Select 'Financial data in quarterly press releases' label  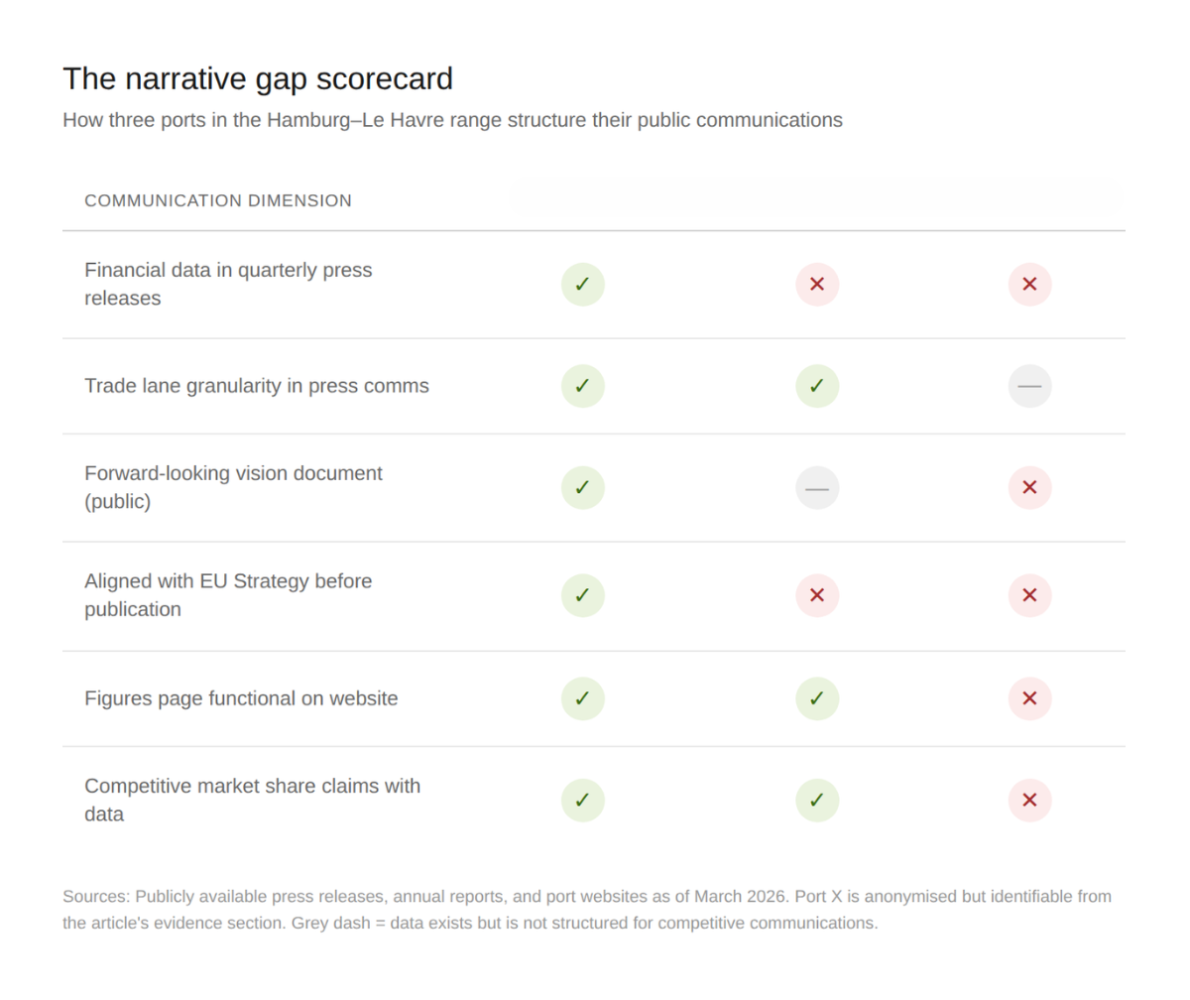coord(228,284)
